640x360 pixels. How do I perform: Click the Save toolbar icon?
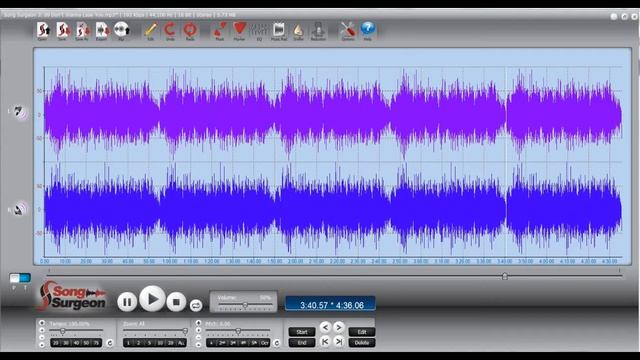[x=62, y=31]
